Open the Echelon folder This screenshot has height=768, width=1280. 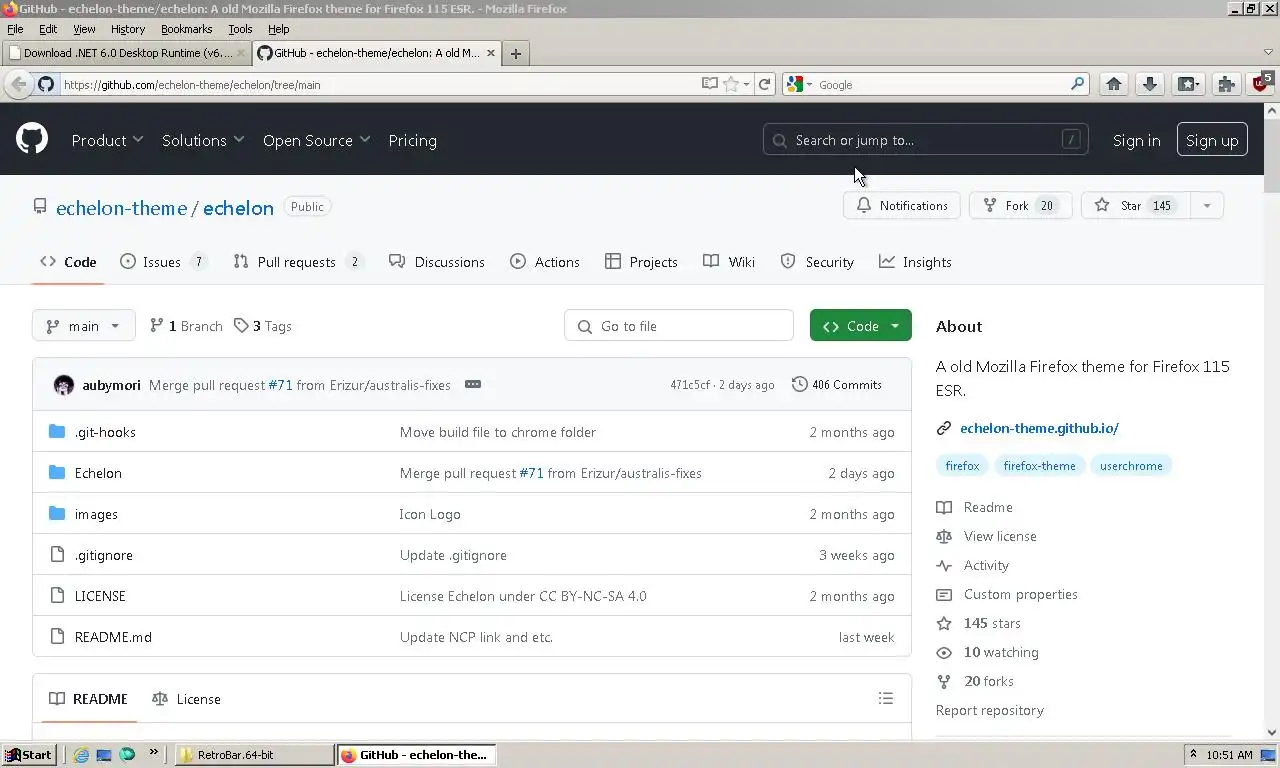point(98,473)
